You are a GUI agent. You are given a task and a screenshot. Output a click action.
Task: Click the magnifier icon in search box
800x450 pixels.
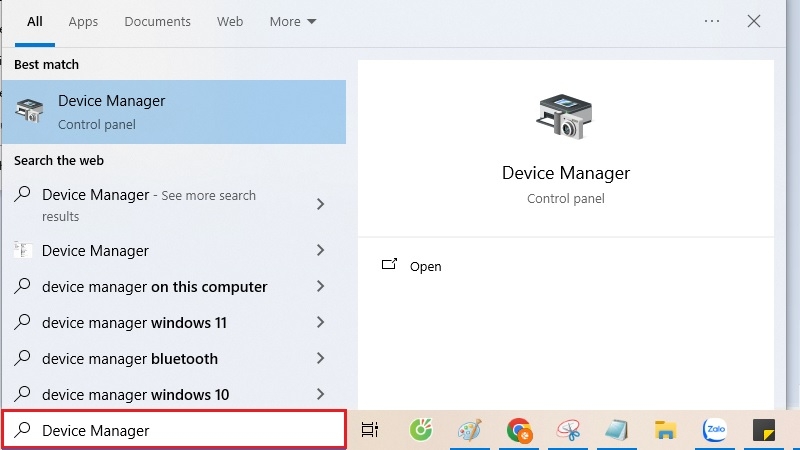coord(22,430)
